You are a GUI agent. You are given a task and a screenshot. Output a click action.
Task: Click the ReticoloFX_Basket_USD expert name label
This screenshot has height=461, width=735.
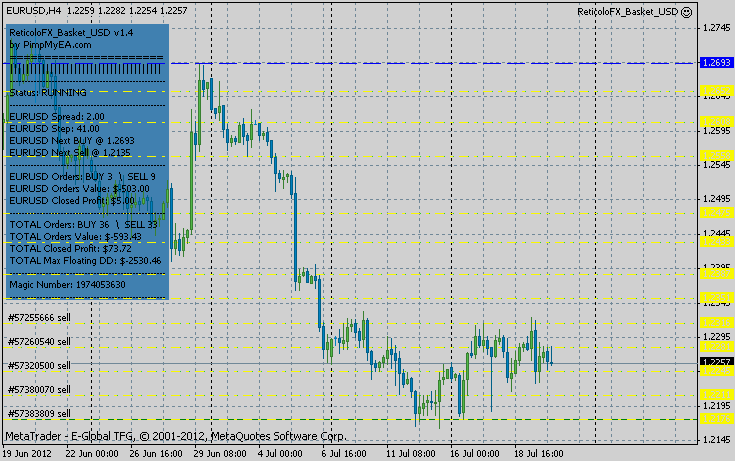[x=628, y=12]
